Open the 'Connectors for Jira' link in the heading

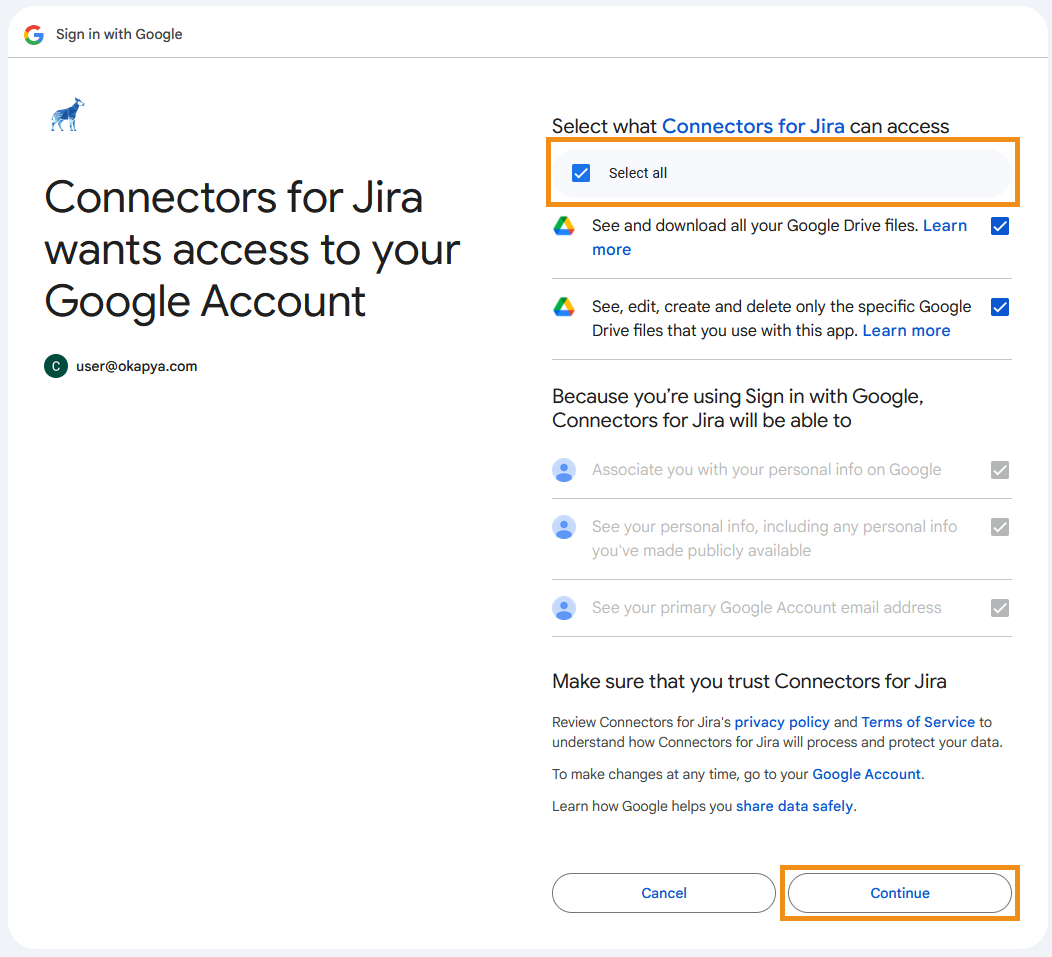click(x=753, y=126)
